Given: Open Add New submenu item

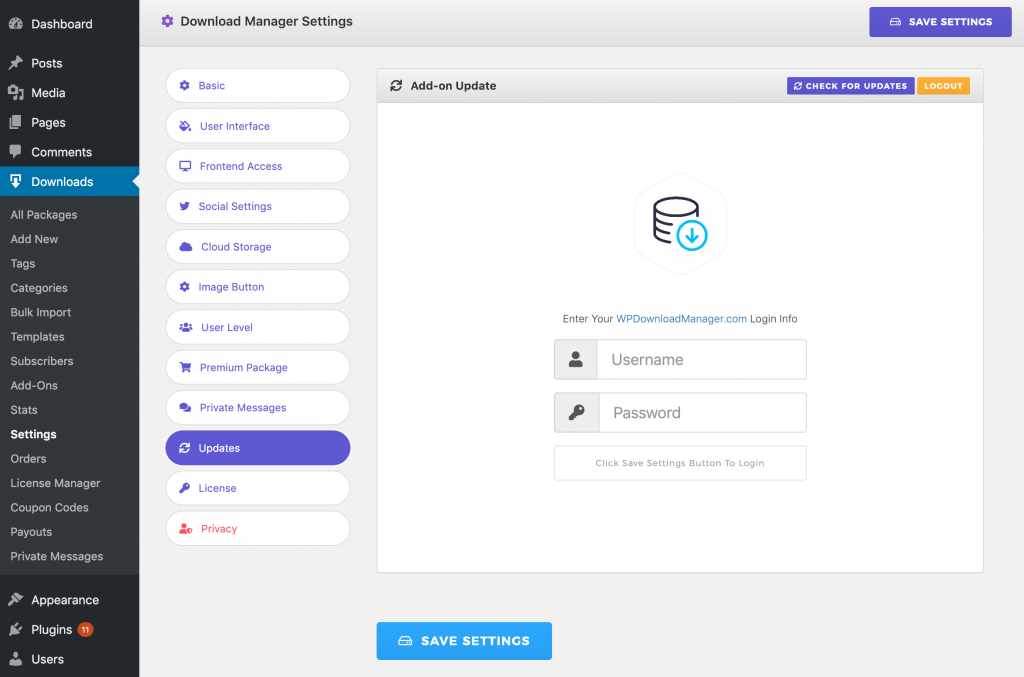Looking at the screenshot, I should [34, 239].
